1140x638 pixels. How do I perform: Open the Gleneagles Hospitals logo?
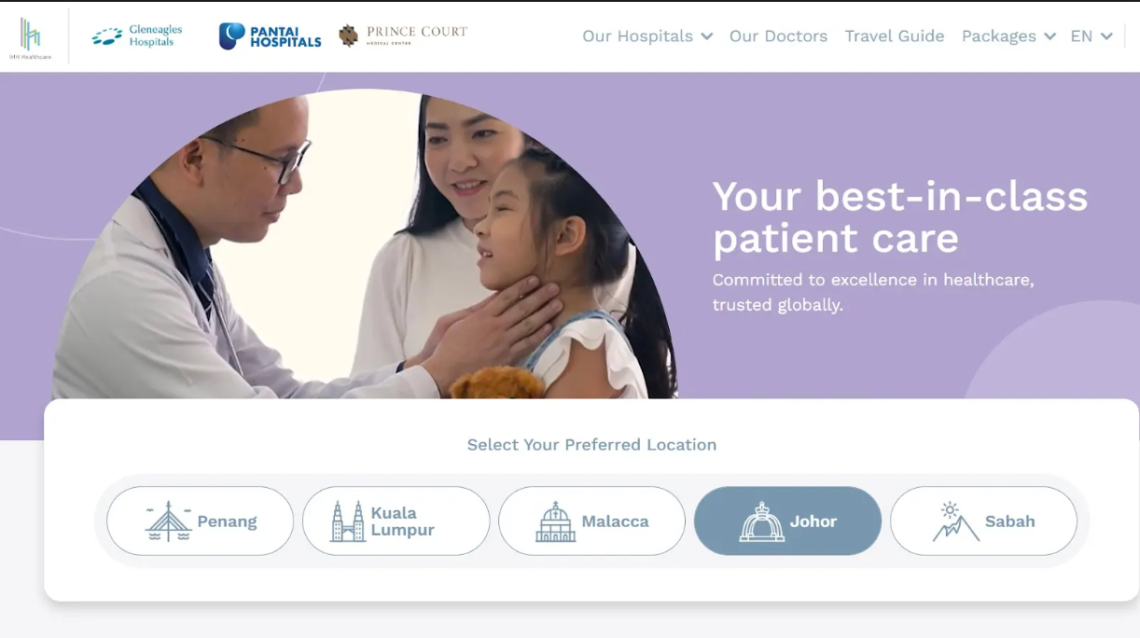(137, 36)
